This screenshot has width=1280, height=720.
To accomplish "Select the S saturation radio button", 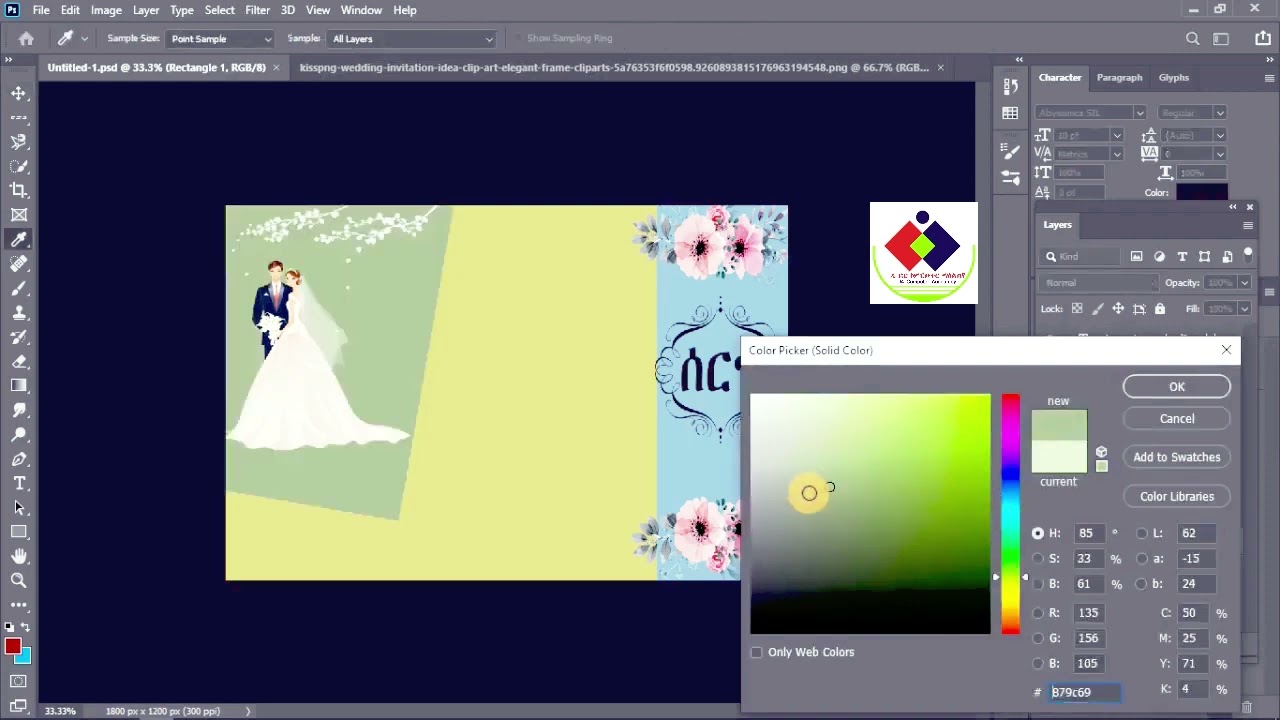I will tap(1038, 559).
